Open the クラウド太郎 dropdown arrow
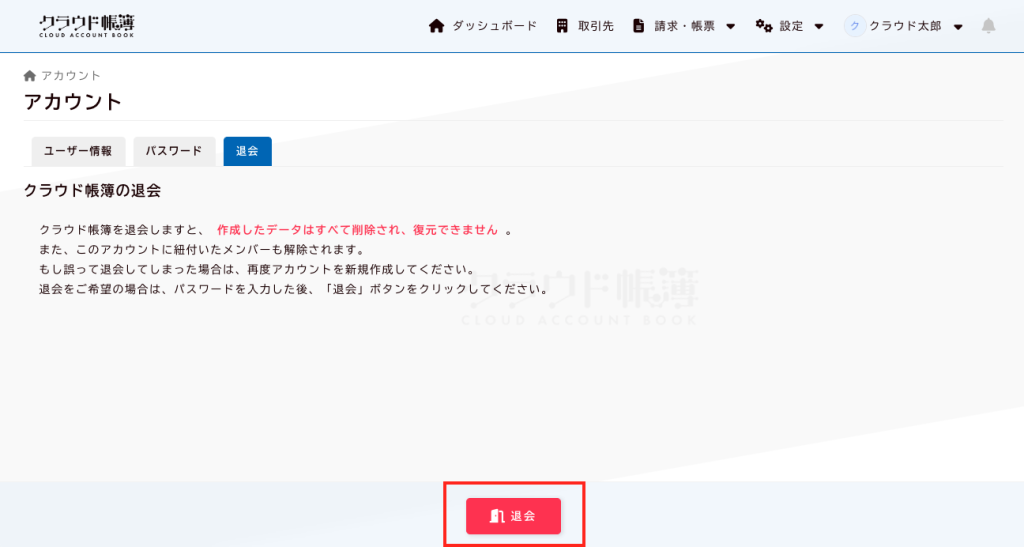 pyautogui.click(x=958, y=27)
